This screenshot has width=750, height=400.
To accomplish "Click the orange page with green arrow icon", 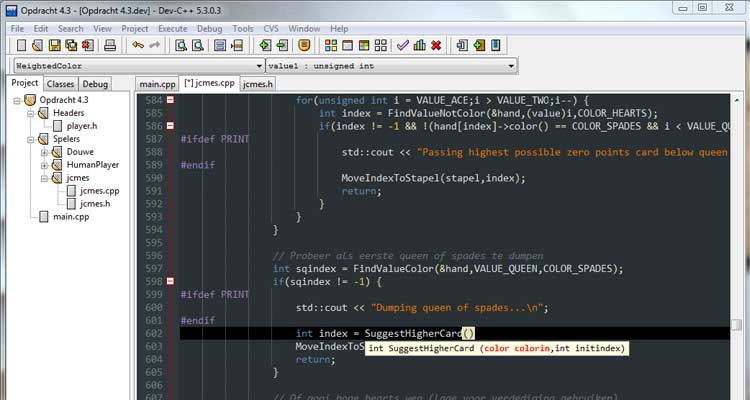I will coord(479,45).
